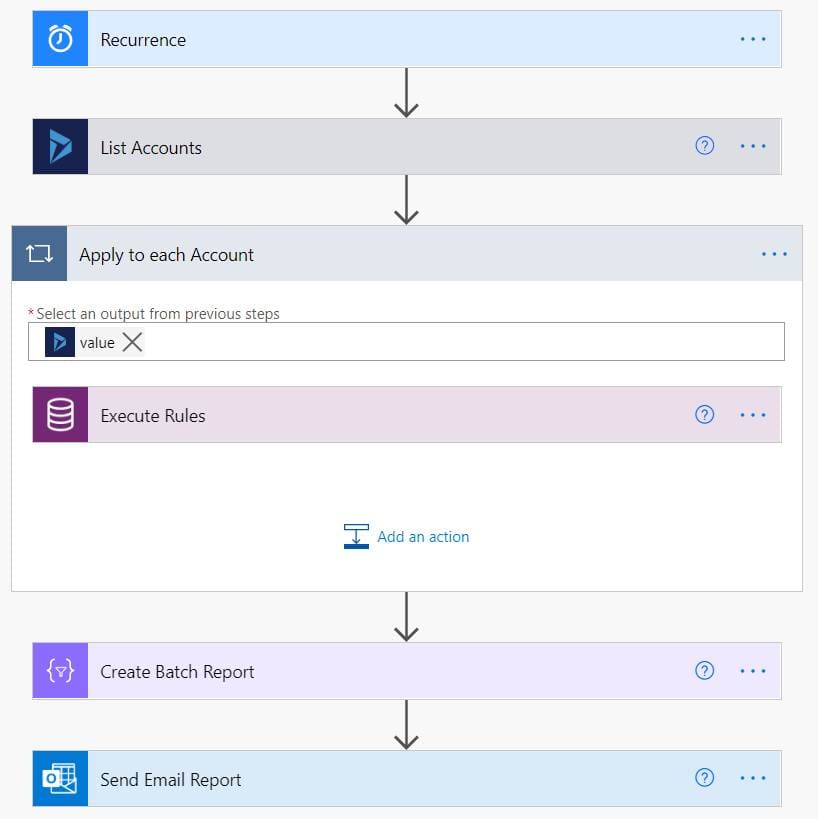
Task: Select the Execute Rules database icon
Action: (60, 414)
